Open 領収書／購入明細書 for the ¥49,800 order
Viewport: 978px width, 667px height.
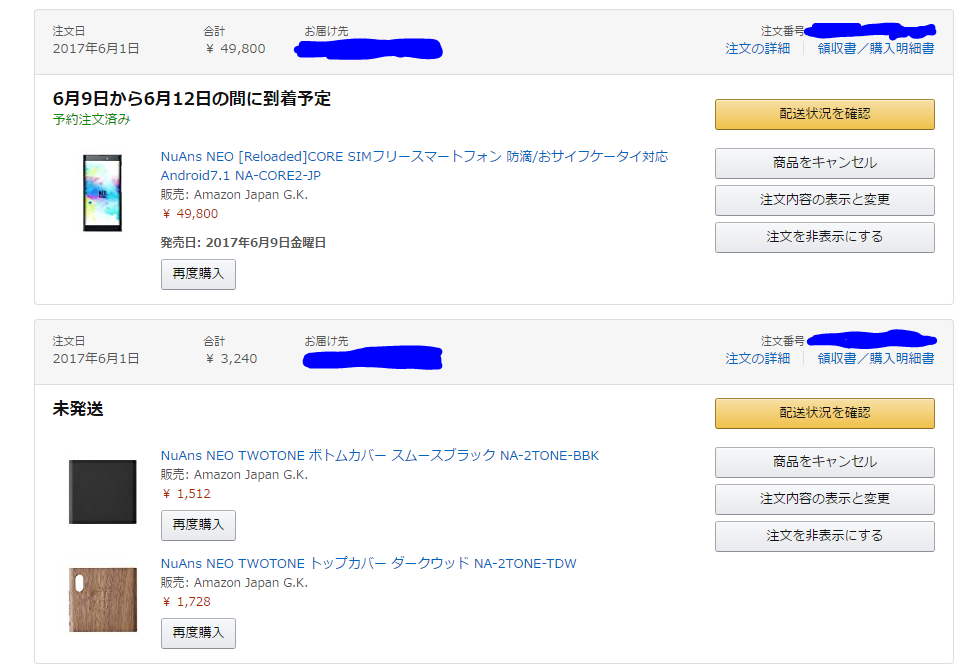pyautogui.click(x=876, y=48)
